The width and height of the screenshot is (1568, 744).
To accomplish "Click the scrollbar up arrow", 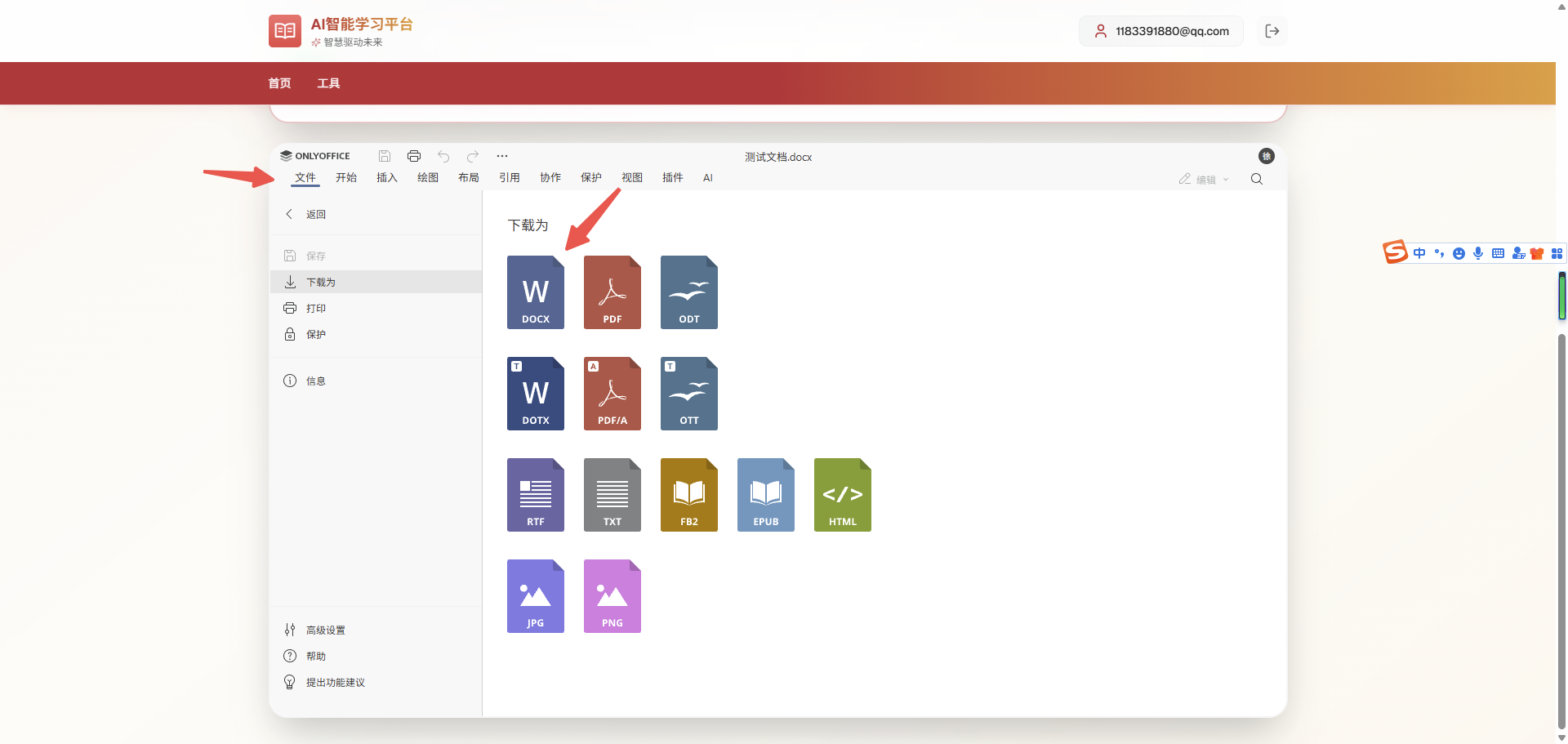I will pyautogui.click(x=1562, y=6).
